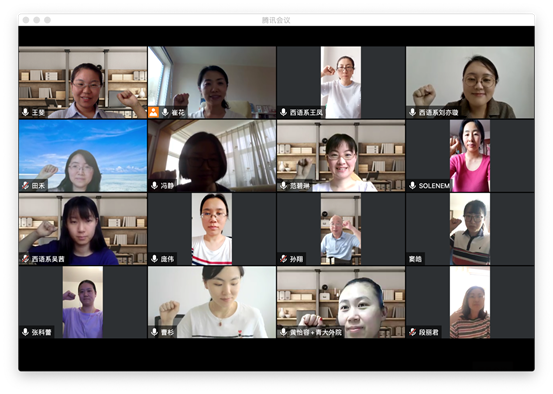Click the muted microphone icon beside 田禾

point(25,185)
